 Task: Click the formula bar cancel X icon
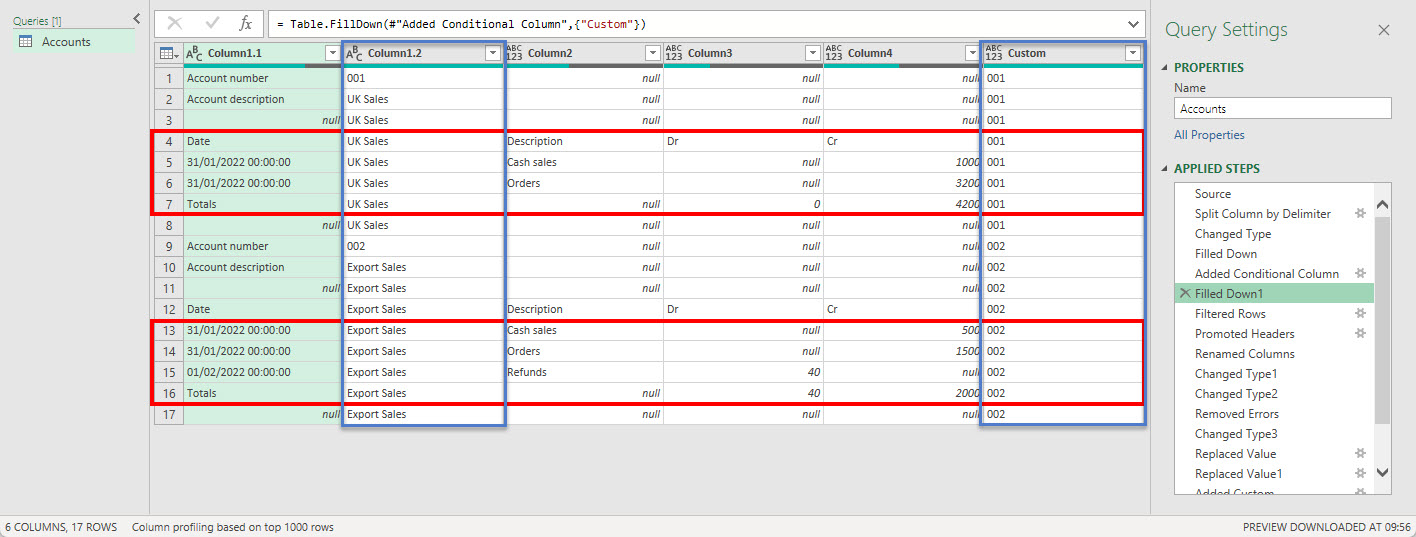pos(175,23)
